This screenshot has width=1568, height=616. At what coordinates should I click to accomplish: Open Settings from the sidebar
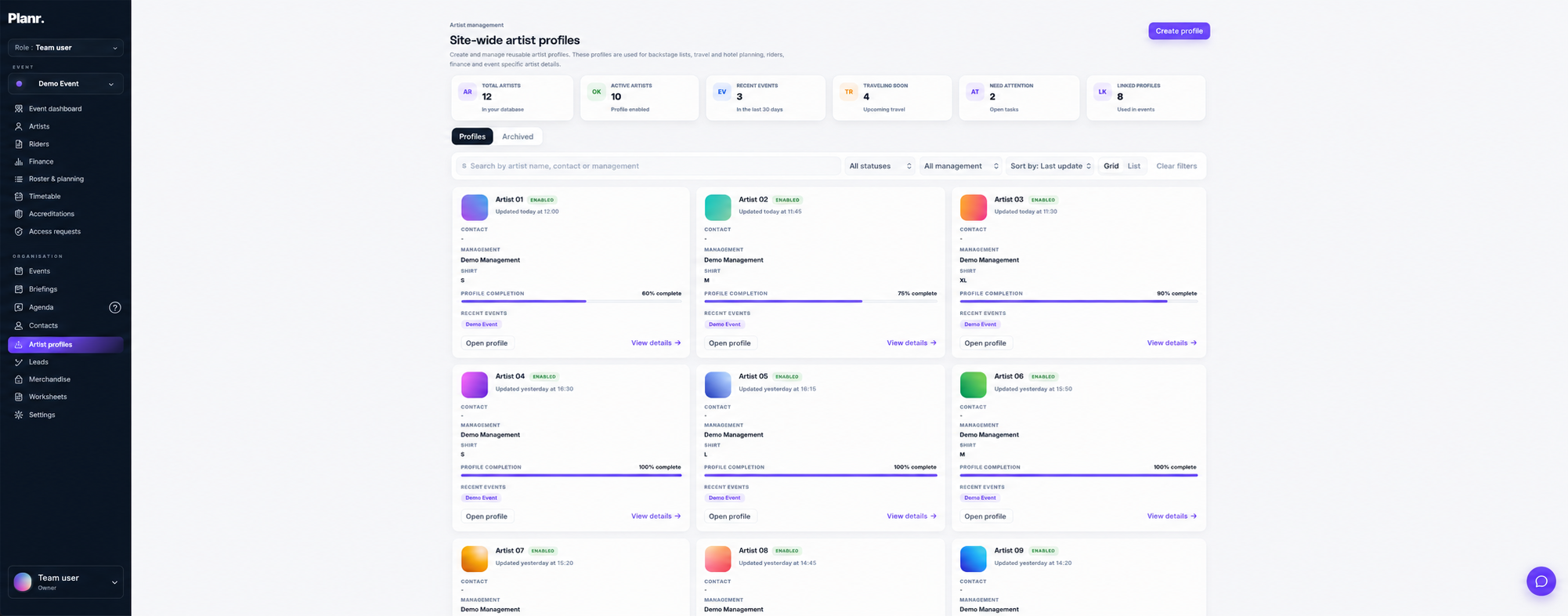pos(66,415)
